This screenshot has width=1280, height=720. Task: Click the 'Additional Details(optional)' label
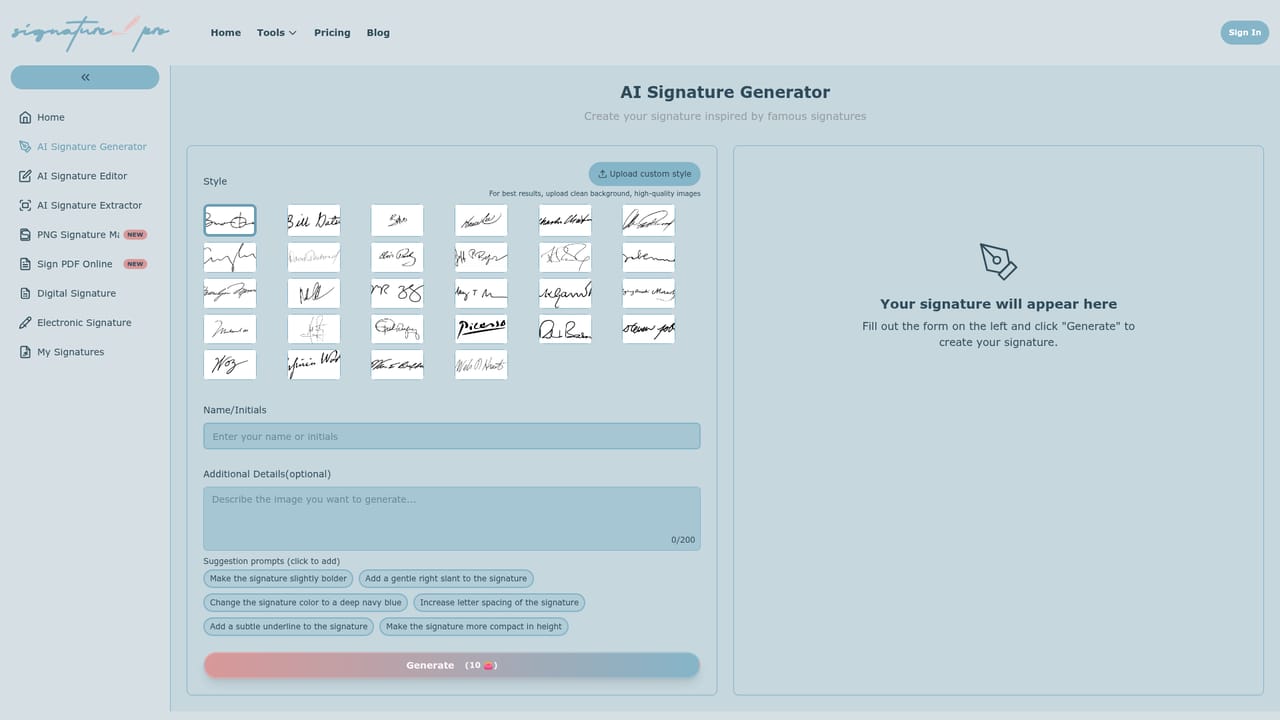267,474
